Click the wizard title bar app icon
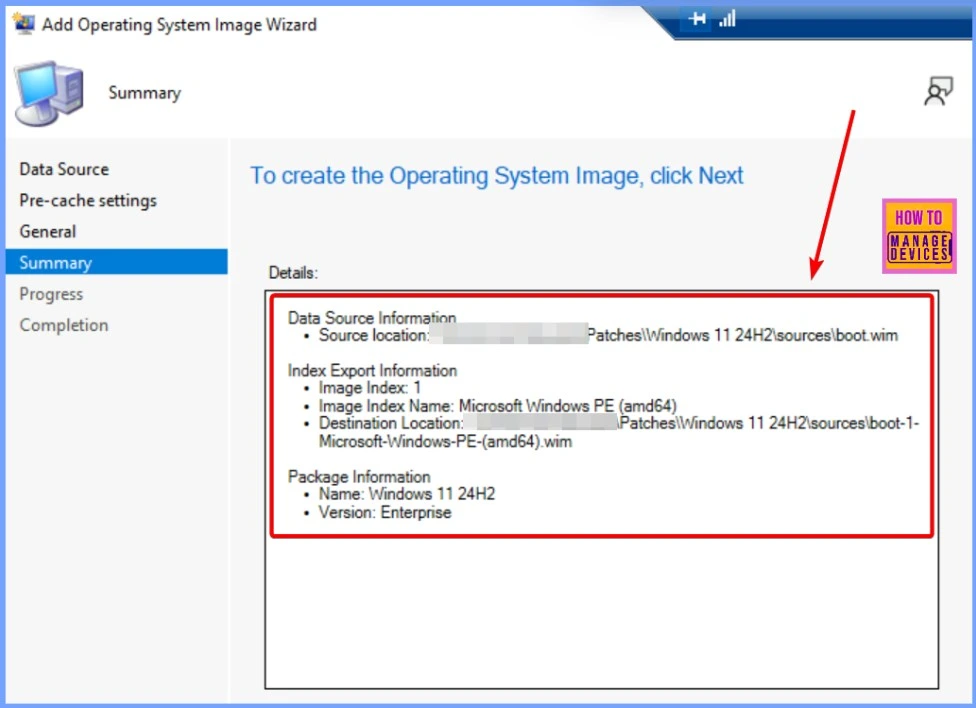 point(24,24)
